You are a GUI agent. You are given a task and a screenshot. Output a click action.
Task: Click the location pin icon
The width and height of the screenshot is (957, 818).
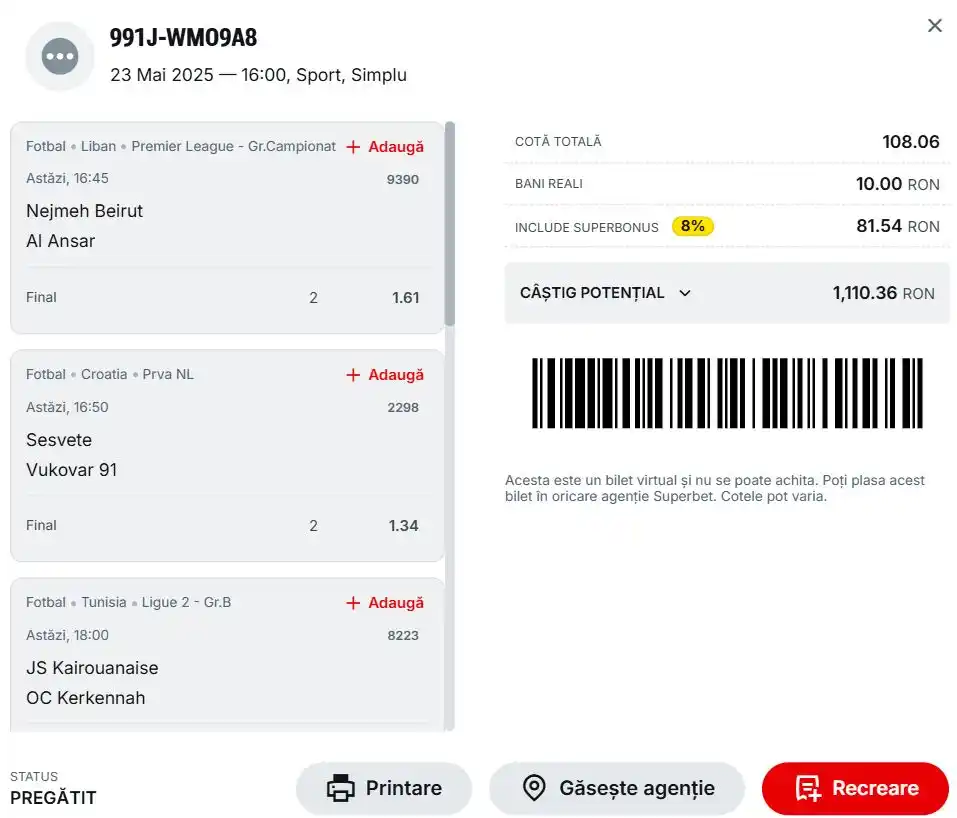pos(534,787)
